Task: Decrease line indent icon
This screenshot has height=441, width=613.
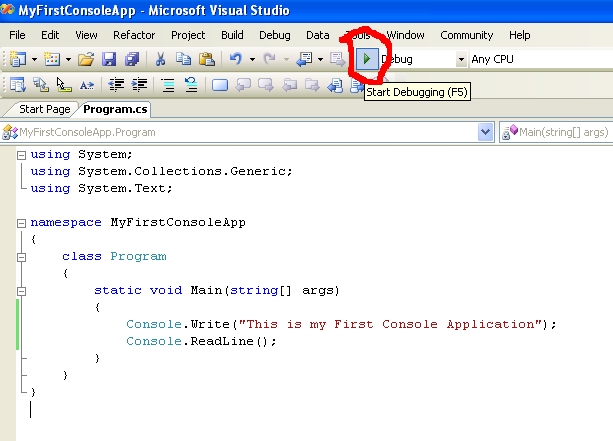Action: tap(116, 84)
